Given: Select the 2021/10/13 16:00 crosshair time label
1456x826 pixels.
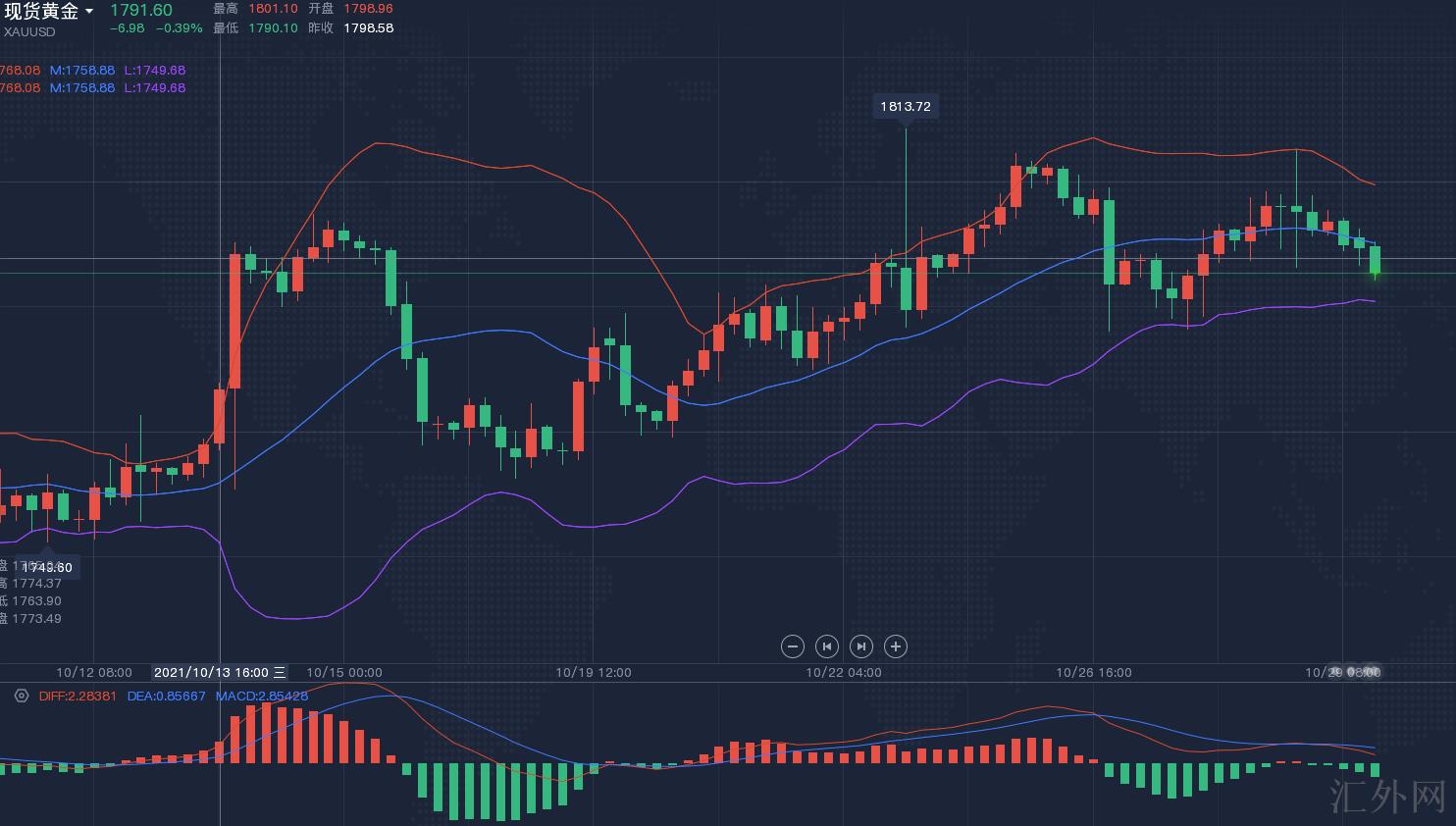Looking at the screenshot, I should (x=211, y=672).
